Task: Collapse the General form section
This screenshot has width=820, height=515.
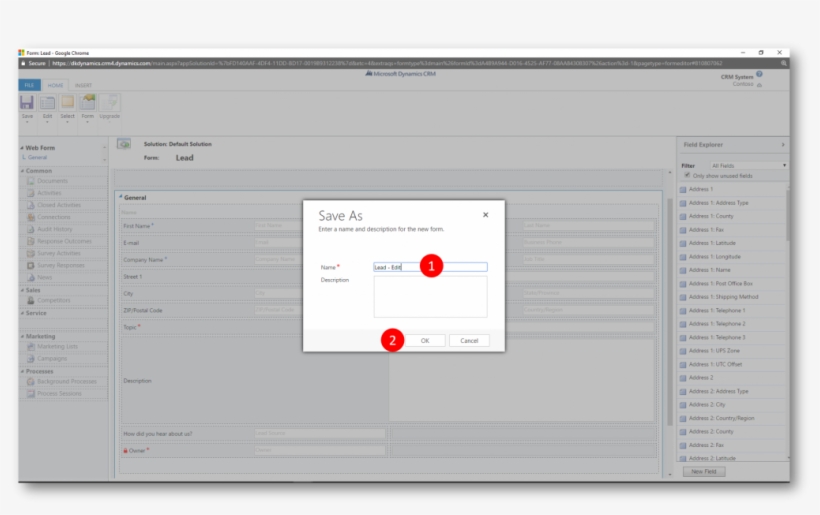Action: pyautogui.click(x=121, y=197)
